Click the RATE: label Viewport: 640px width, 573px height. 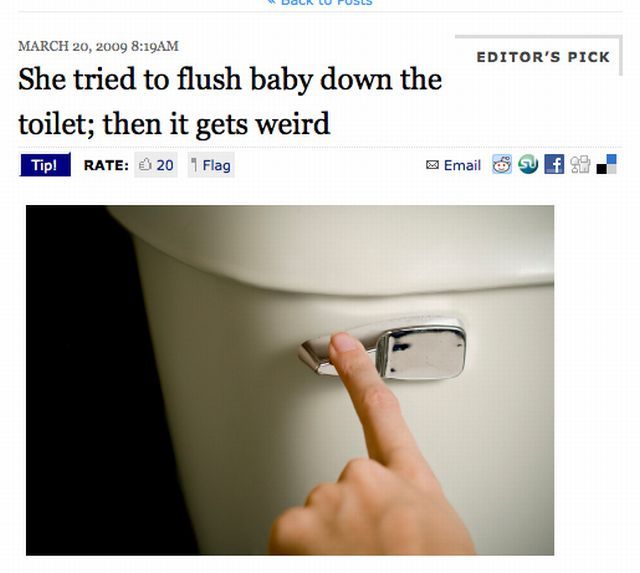pos(106,165)
